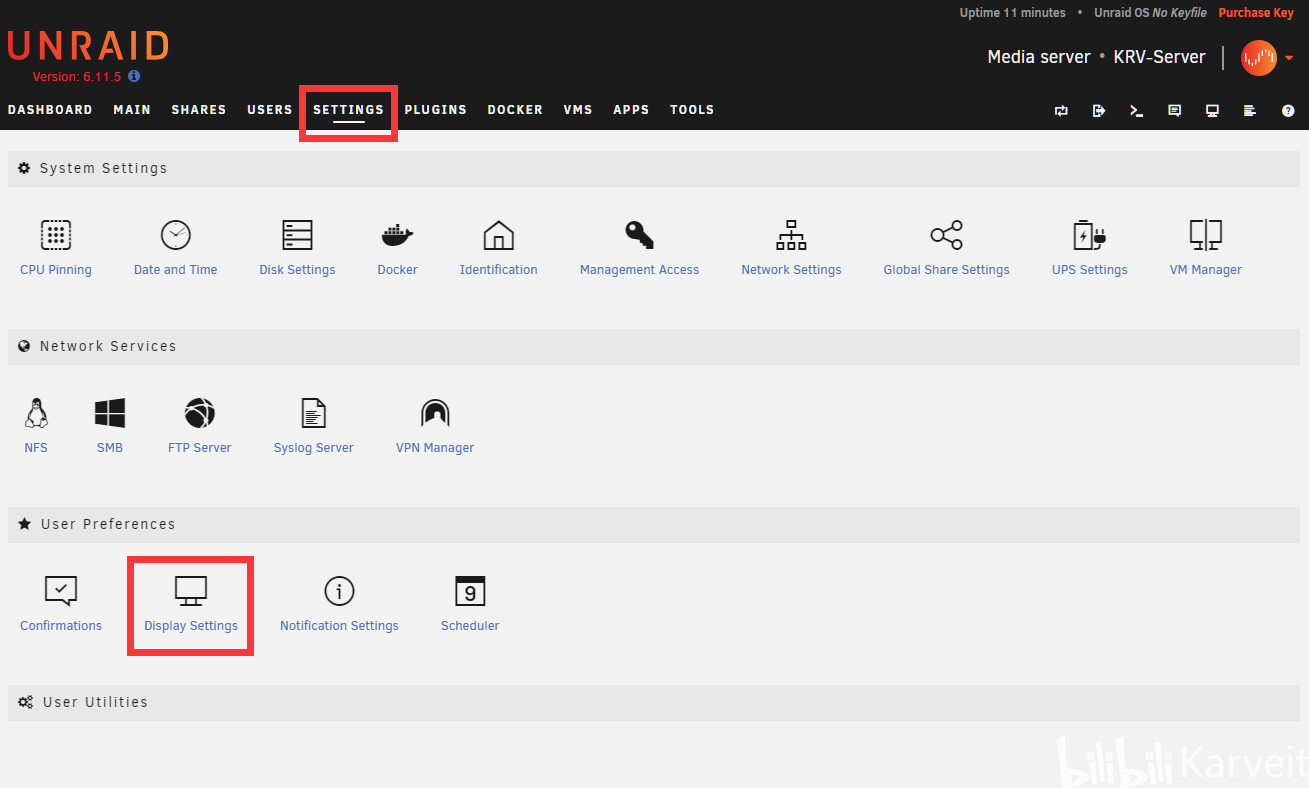This screenshot has height=788, width=1309.
Task: Click the log lines icon in header
Action: coord(1250,110)
